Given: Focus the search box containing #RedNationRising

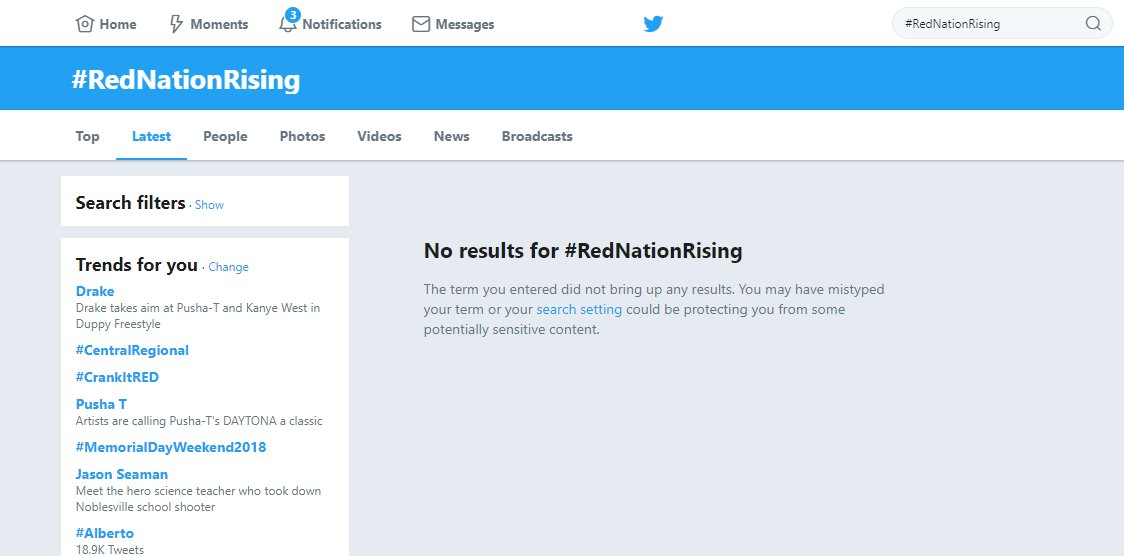Looking at the screenshot, I should (1002, 24).
